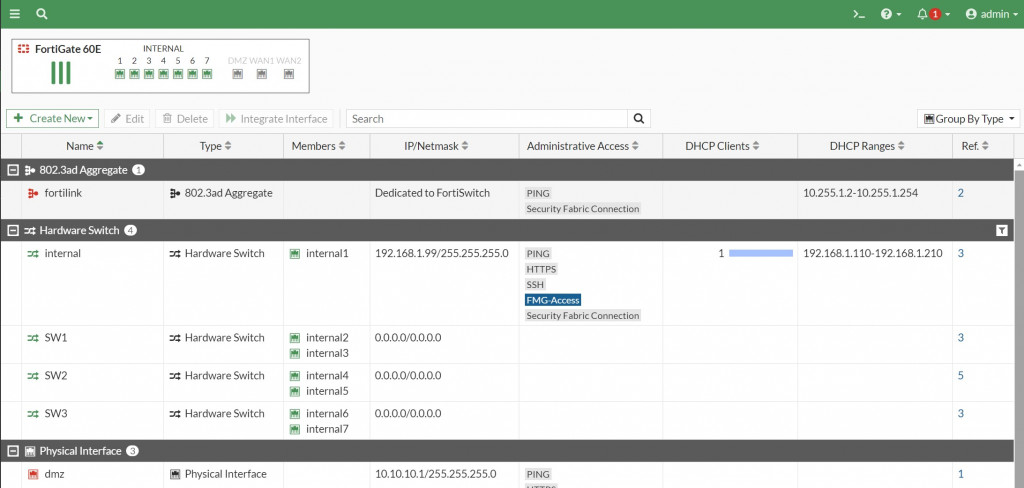Open the Group By Type dropdown
Viewport: 1024px width, 488px height.
pos(968,118)
